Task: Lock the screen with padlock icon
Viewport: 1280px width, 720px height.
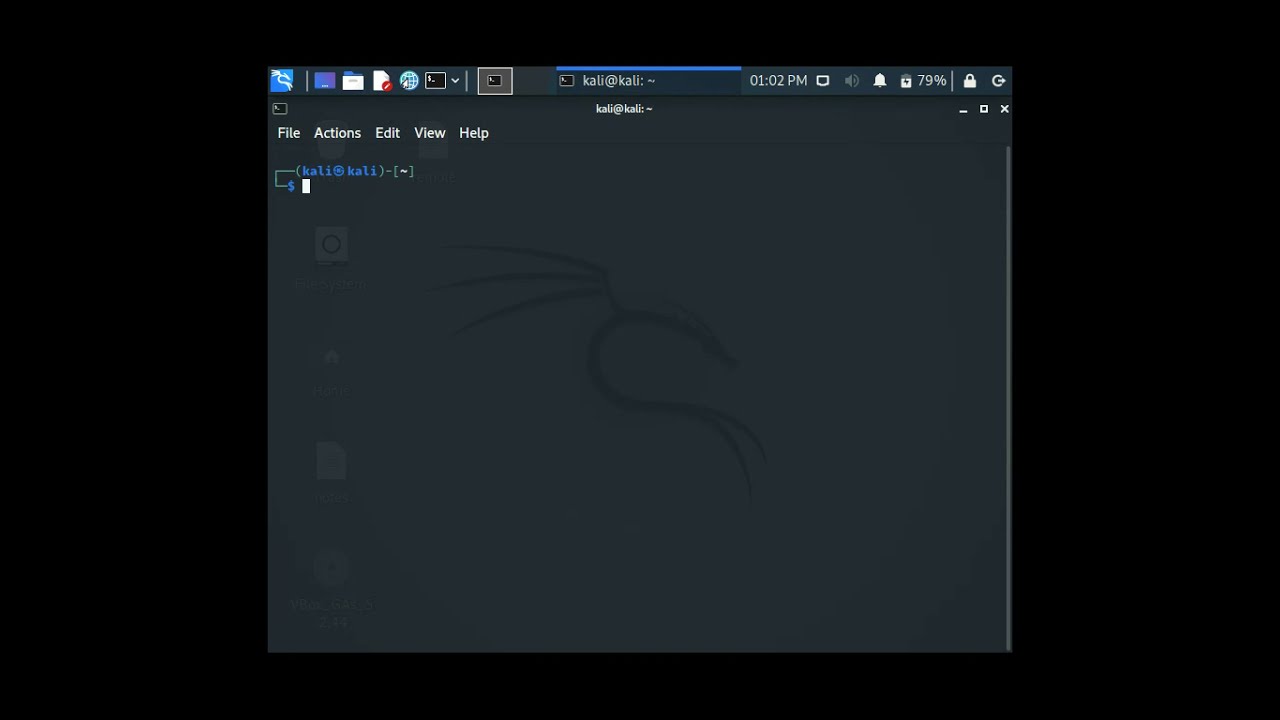Action: tap(970, 81)
